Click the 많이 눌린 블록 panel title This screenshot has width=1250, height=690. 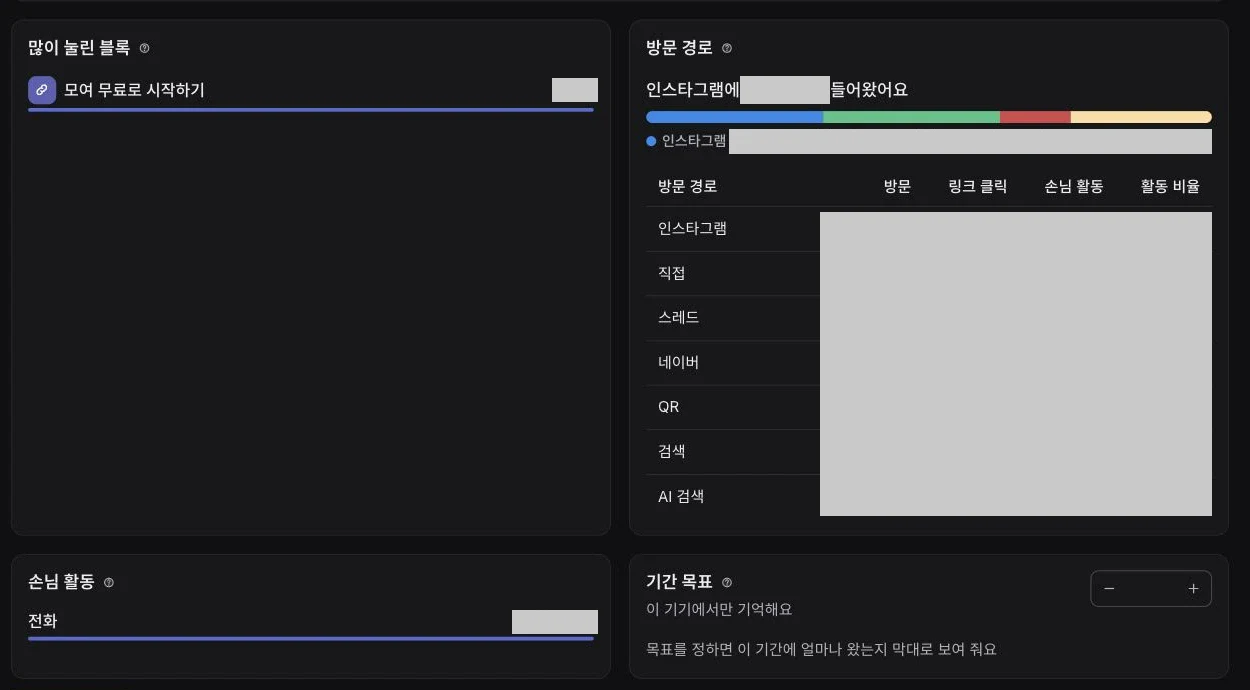[79, 48]
